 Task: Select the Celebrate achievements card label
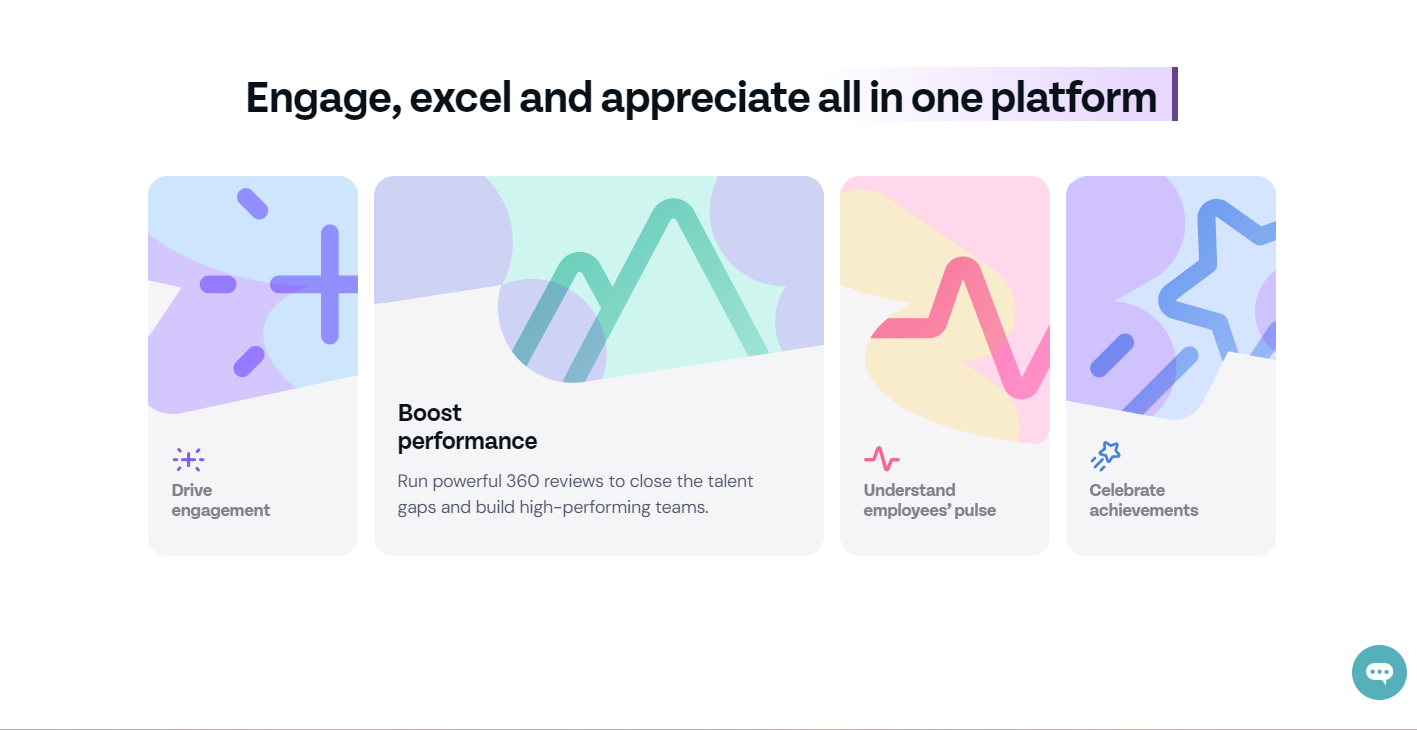1144,500
